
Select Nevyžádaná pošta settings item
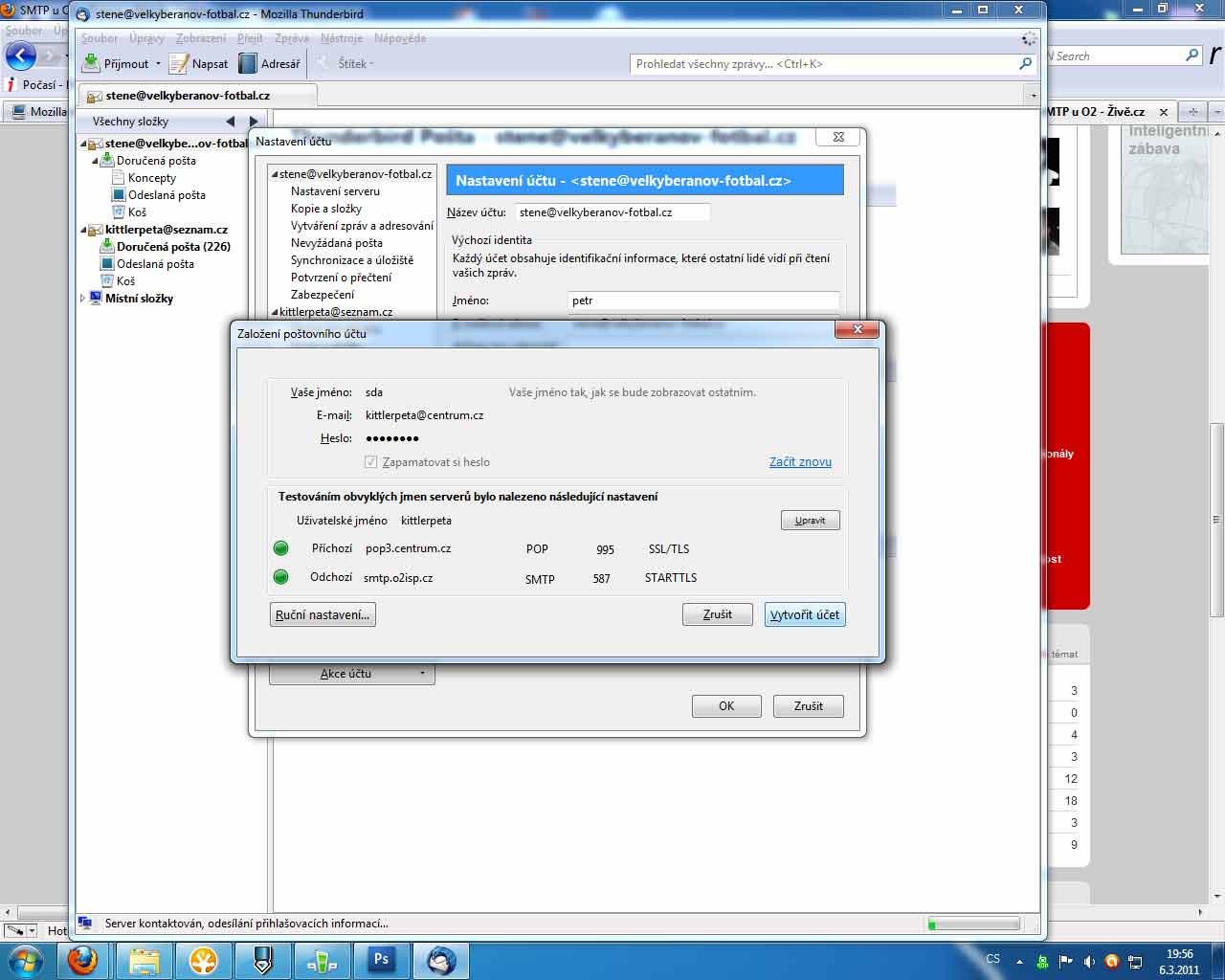click(337, 243)
